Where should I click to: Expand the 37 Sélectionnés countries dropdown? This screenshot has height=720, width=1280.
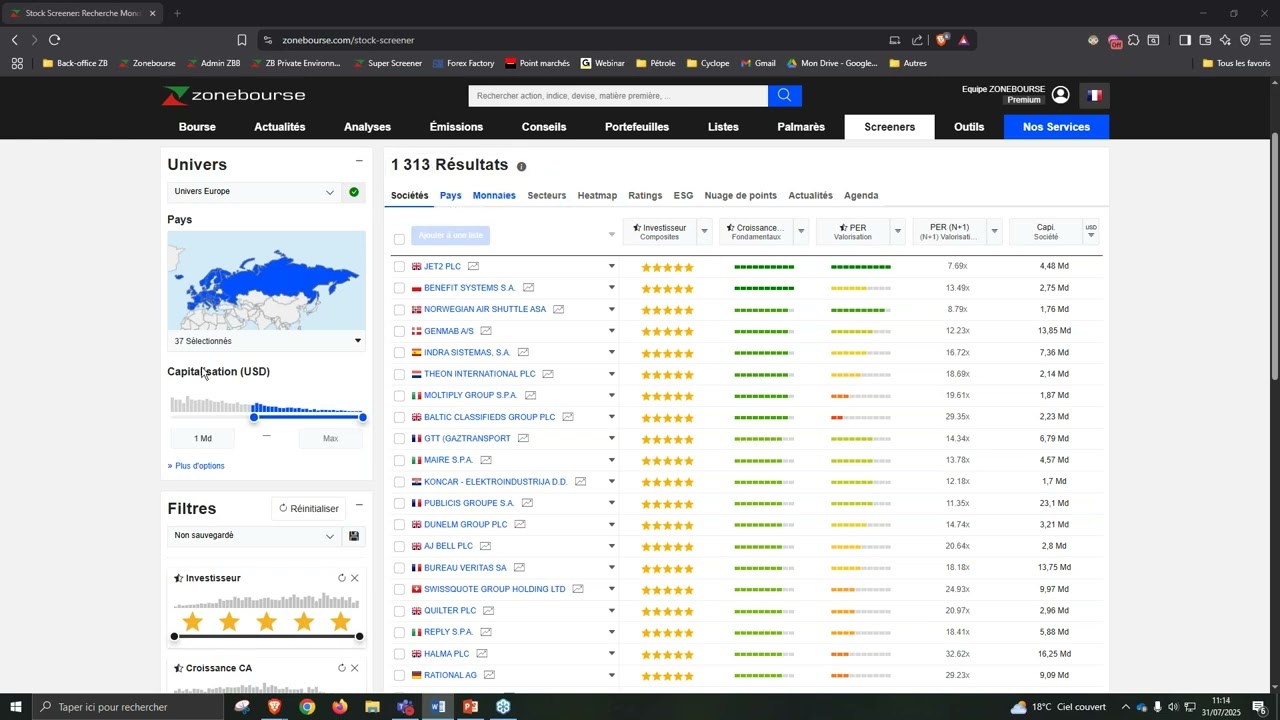[266, 341]
